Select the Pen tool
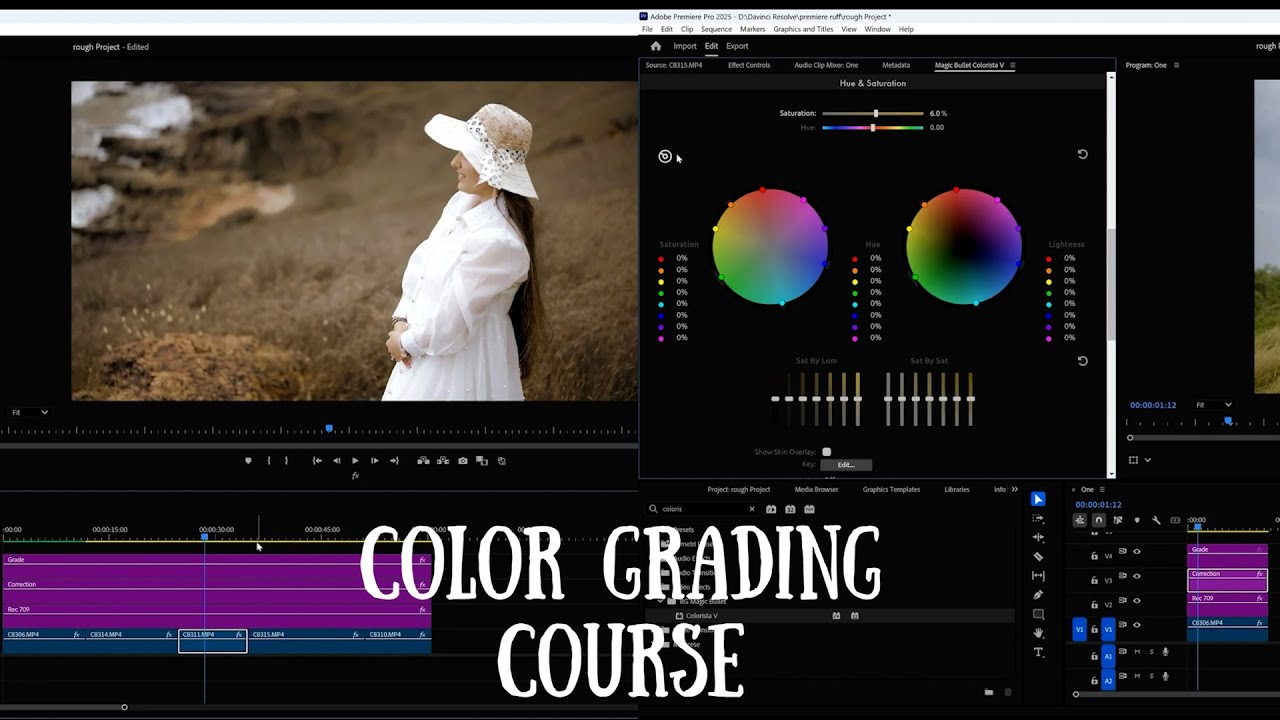Screen dimensions: 1280x720 point(1038,594)
